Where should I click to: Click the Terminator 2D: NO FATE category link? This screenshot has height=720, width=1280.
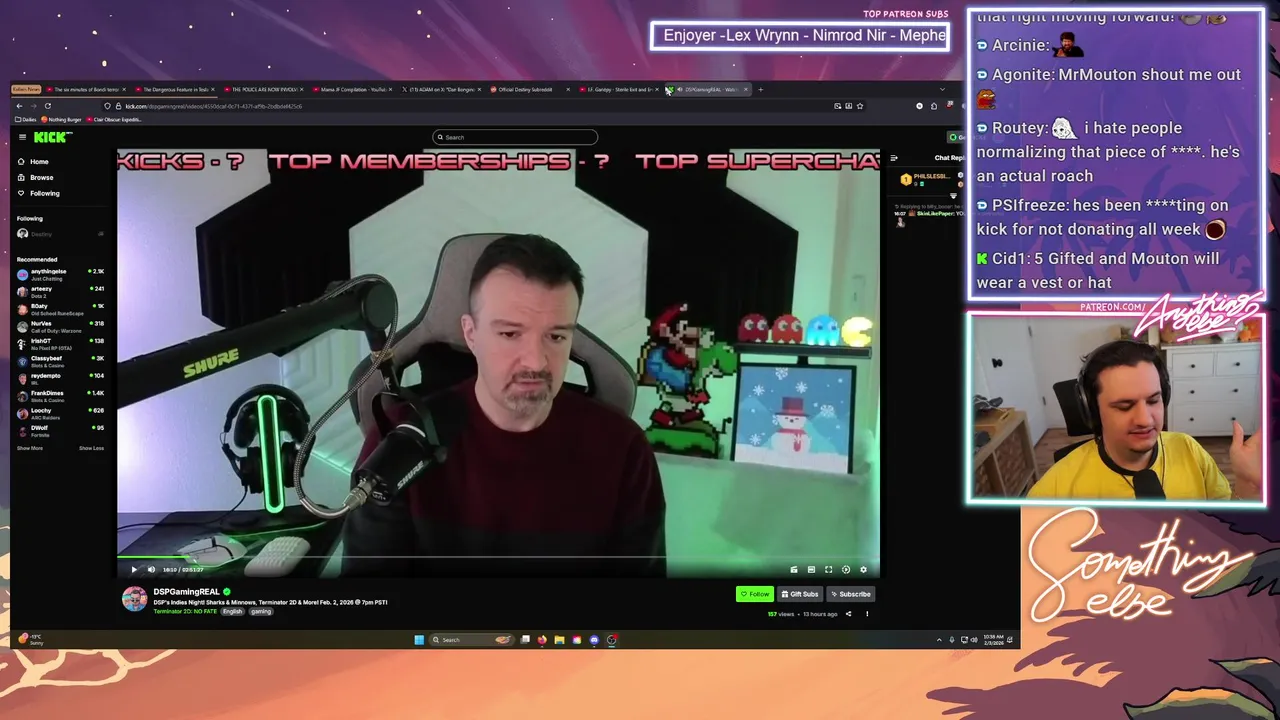185,611
